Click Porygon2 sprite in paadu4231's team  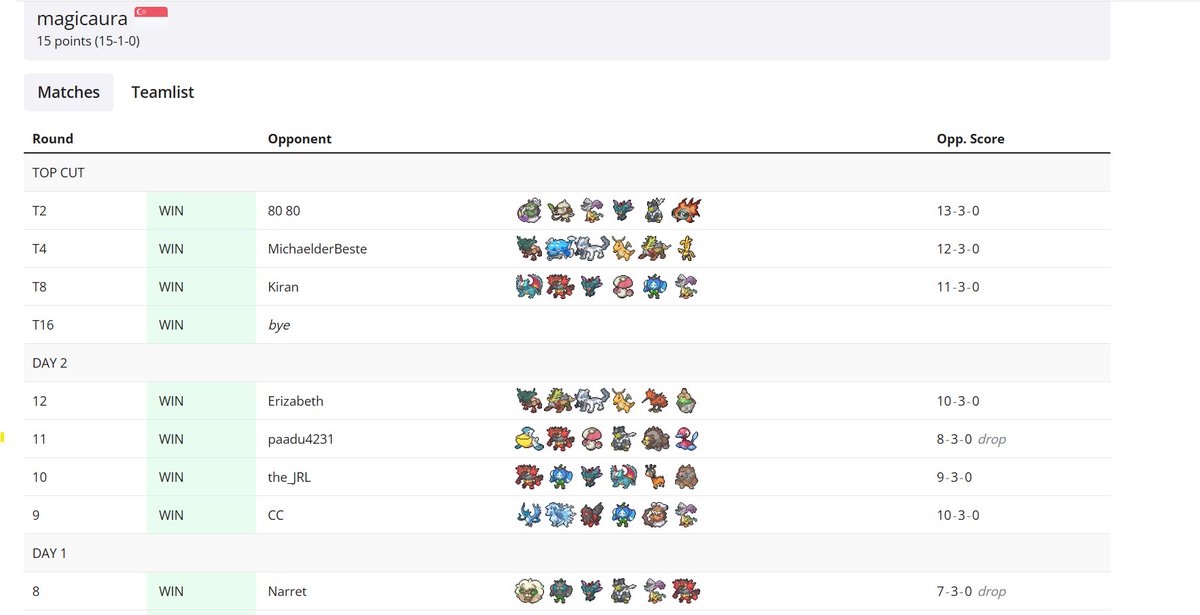tap(687, 438)
